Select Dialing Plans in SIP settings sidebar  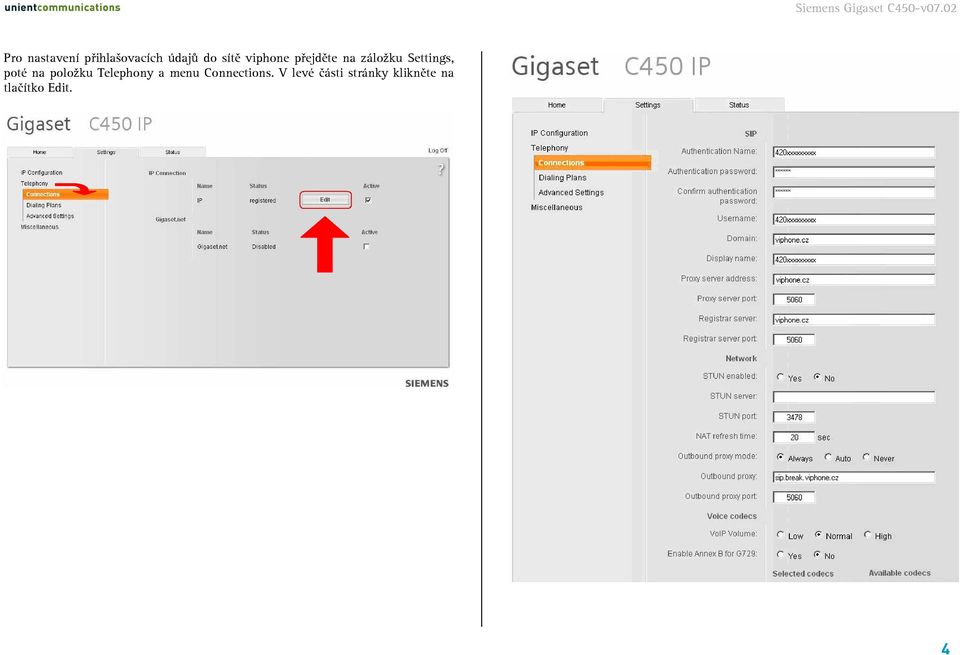click(562, 178)
